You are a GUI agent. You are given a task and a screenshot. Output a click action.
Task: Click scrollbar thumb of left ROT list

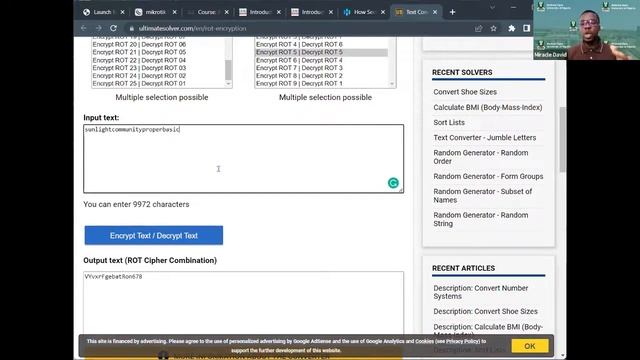pos(228,69)
